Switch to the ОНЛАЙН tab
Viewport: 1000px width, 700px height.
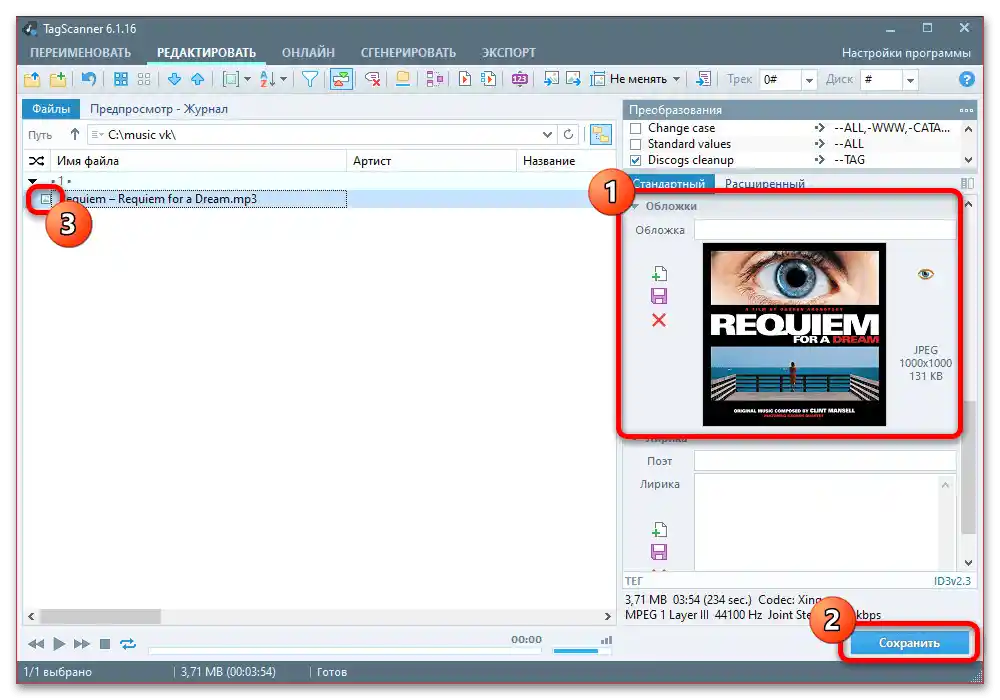(x=308, y=52)
